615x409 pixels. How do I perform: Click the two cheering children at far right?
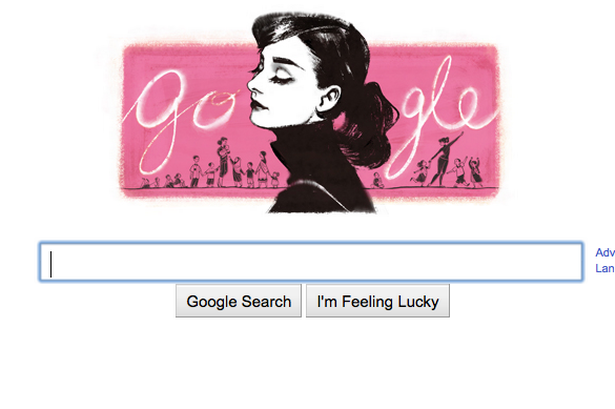click(x=467, y=171)
